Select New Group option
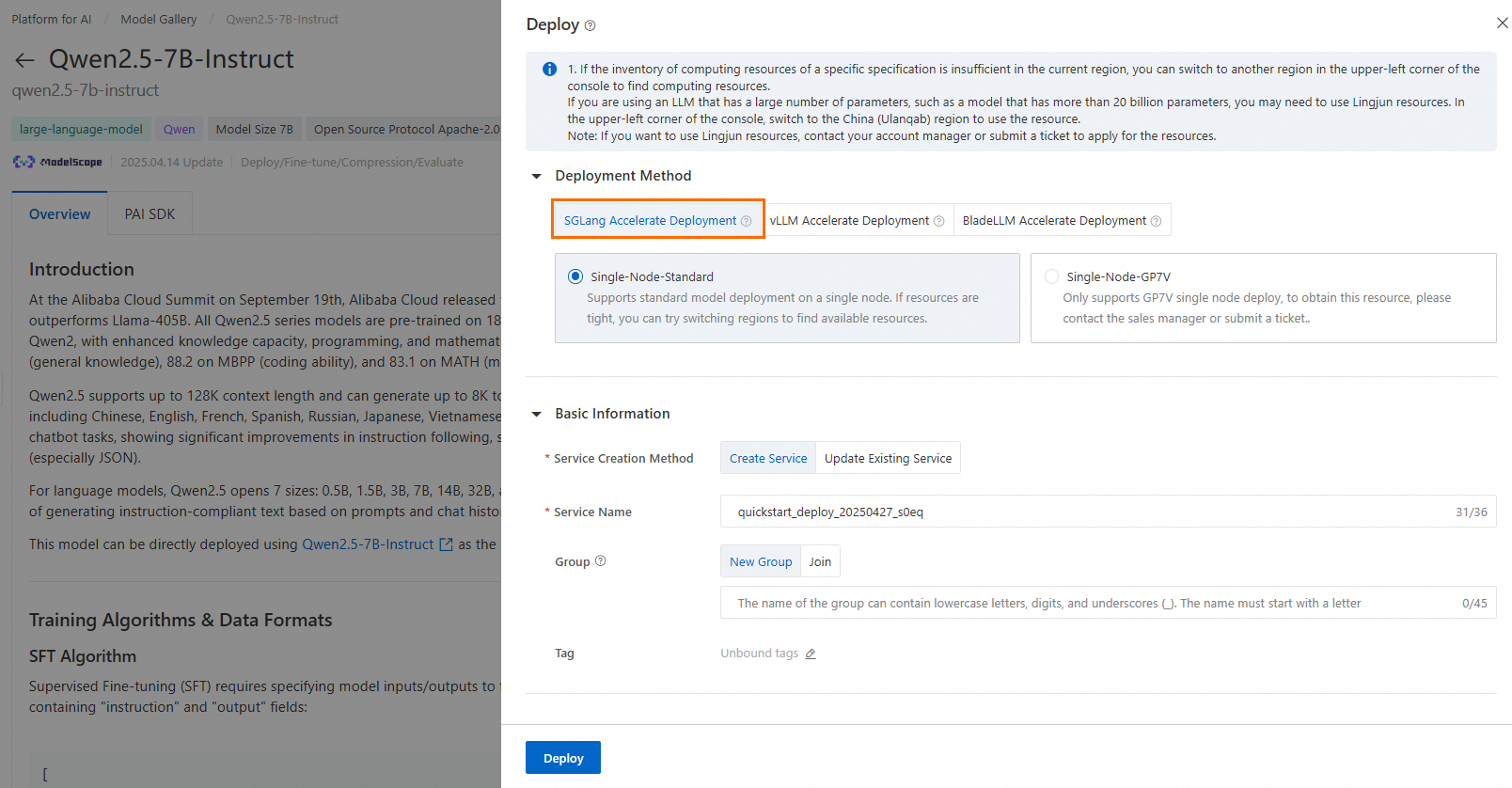 [761, 561]
